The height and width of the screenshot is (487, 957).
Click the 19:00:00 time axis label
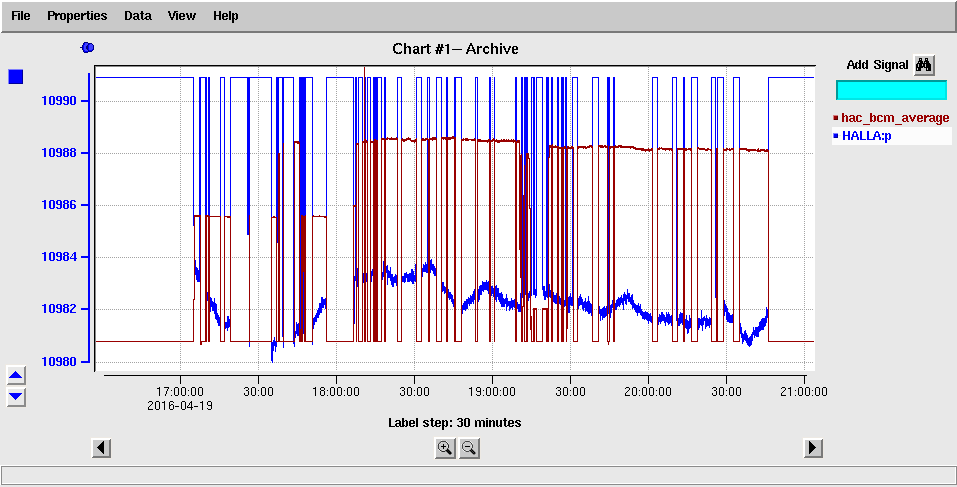[x=493, y=391]
